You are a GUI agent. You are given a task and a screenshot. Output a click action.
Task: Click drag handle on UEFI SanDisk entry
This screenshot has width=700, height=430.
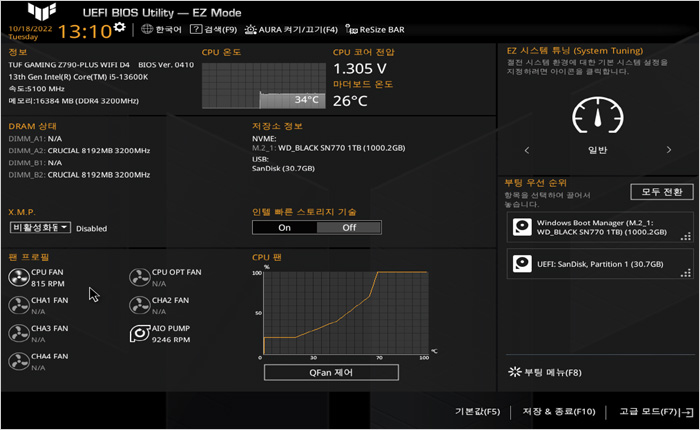(686, 273)
